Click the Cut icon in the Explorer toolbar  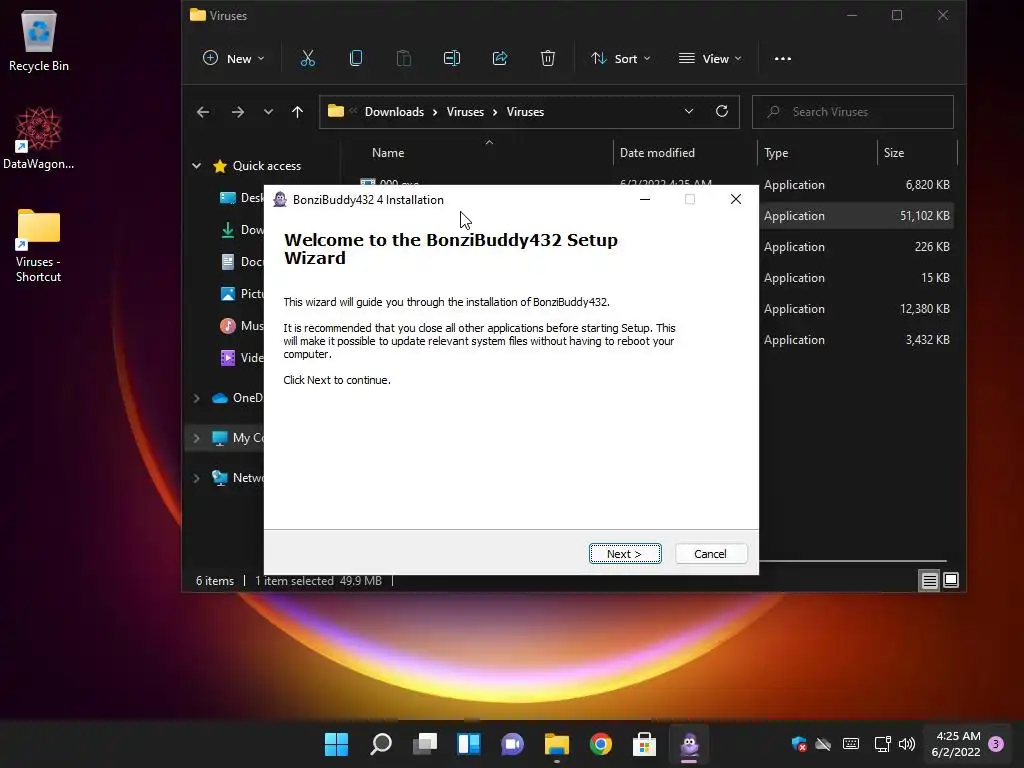click(308, 59)
